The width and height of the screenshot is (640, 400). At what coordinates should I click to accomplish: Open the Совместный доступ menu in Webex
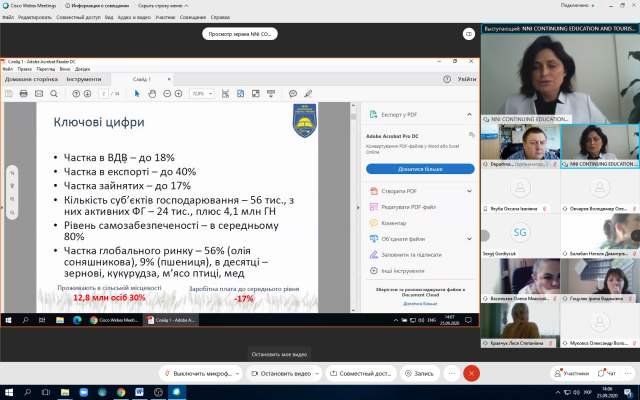pos(78,18)
